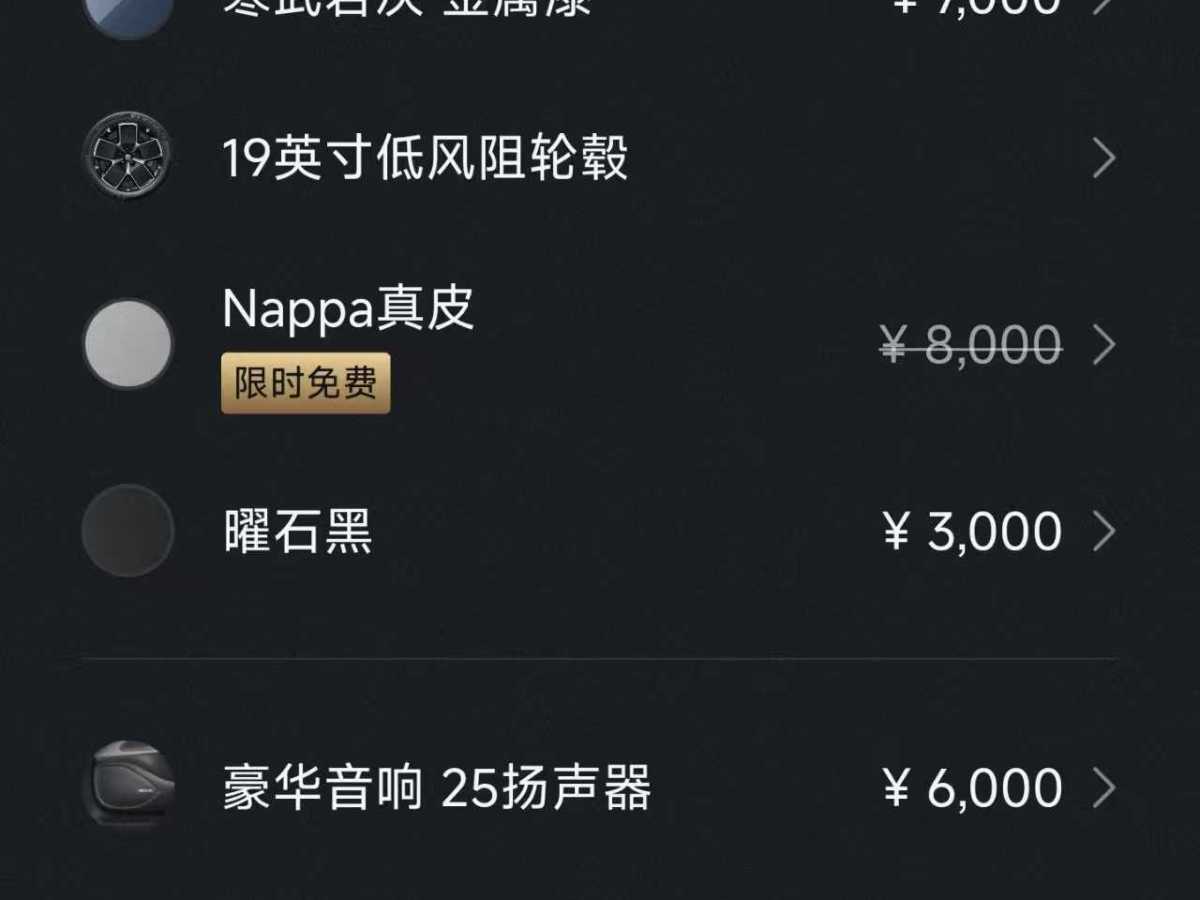Expand the 19英寸低风阻轮毂 option chevron
The image size is (1200, 900).
pos(1104,158)
